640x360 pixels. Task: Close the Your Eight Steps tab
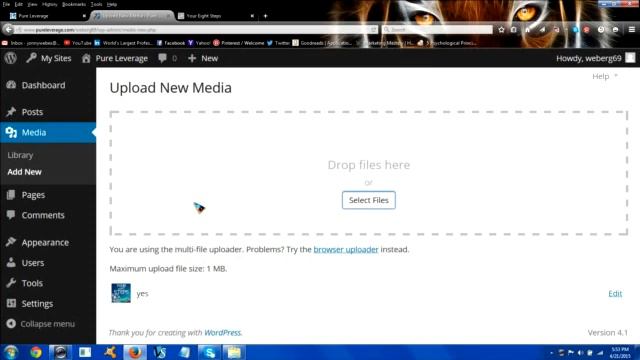(252, 16)
